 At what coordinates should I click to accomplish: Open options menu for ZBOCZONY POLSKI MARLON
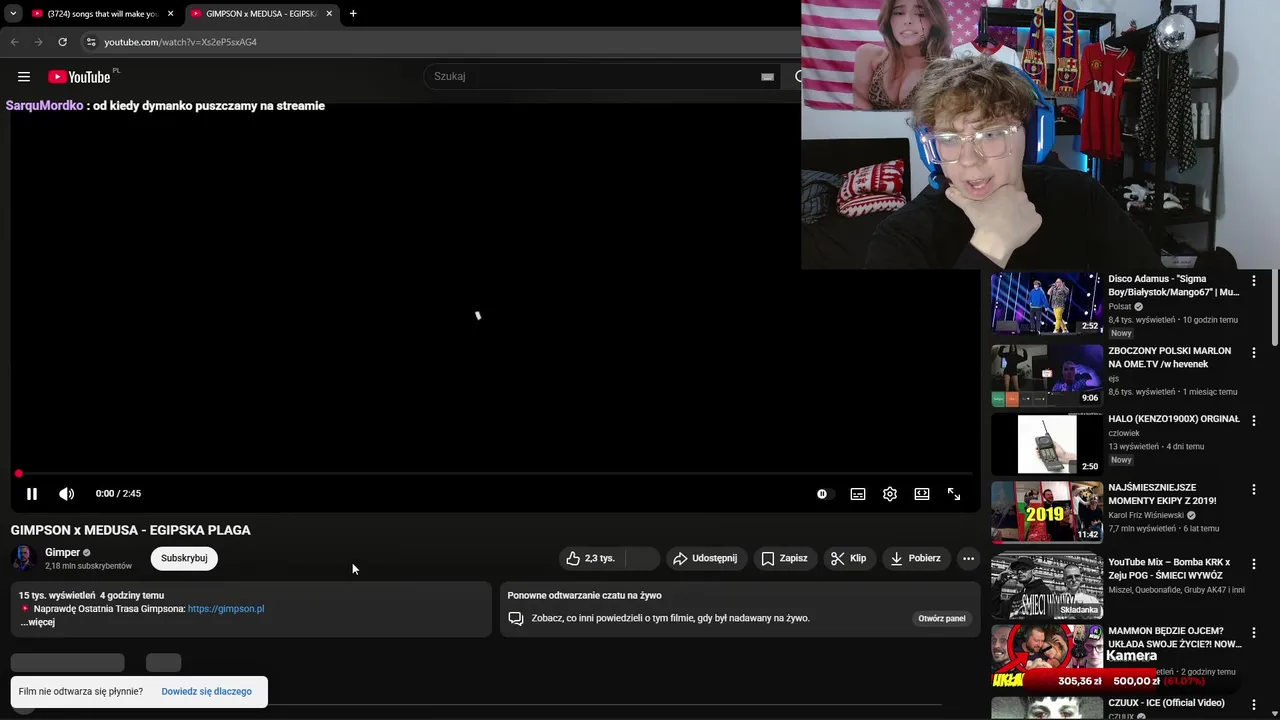tap(1254, 353)
